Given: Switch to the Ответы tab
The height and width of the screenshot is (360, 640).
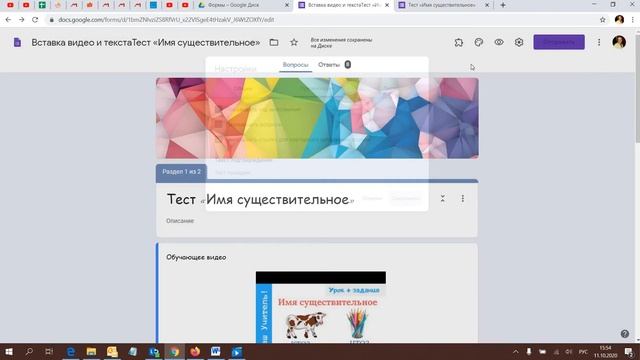Looking at the screenshot, I should (329, 65).
